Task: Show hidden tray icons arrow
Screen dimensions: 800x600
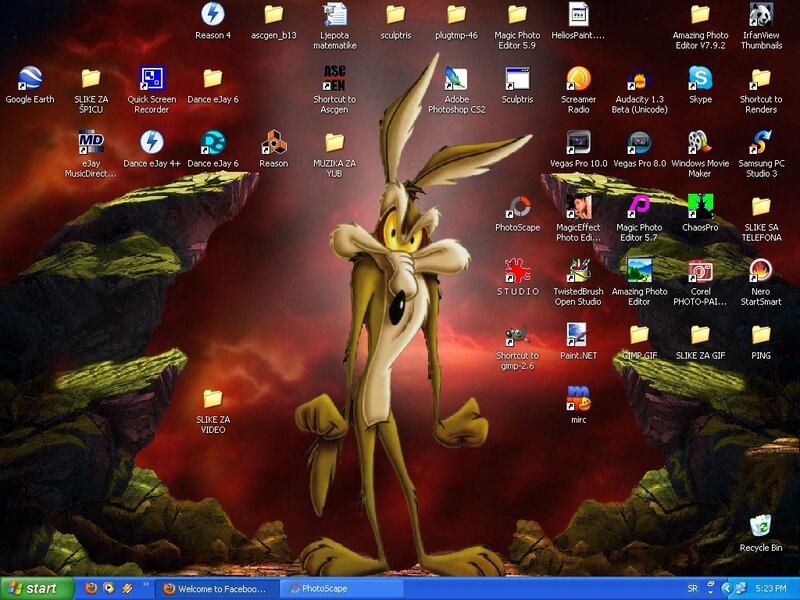Action: point(727,588)
